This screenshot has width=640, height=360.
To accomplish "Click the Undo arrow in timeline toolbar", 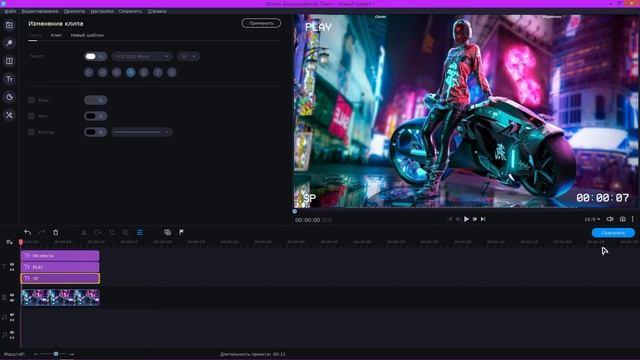I will [x=27, y=232].
